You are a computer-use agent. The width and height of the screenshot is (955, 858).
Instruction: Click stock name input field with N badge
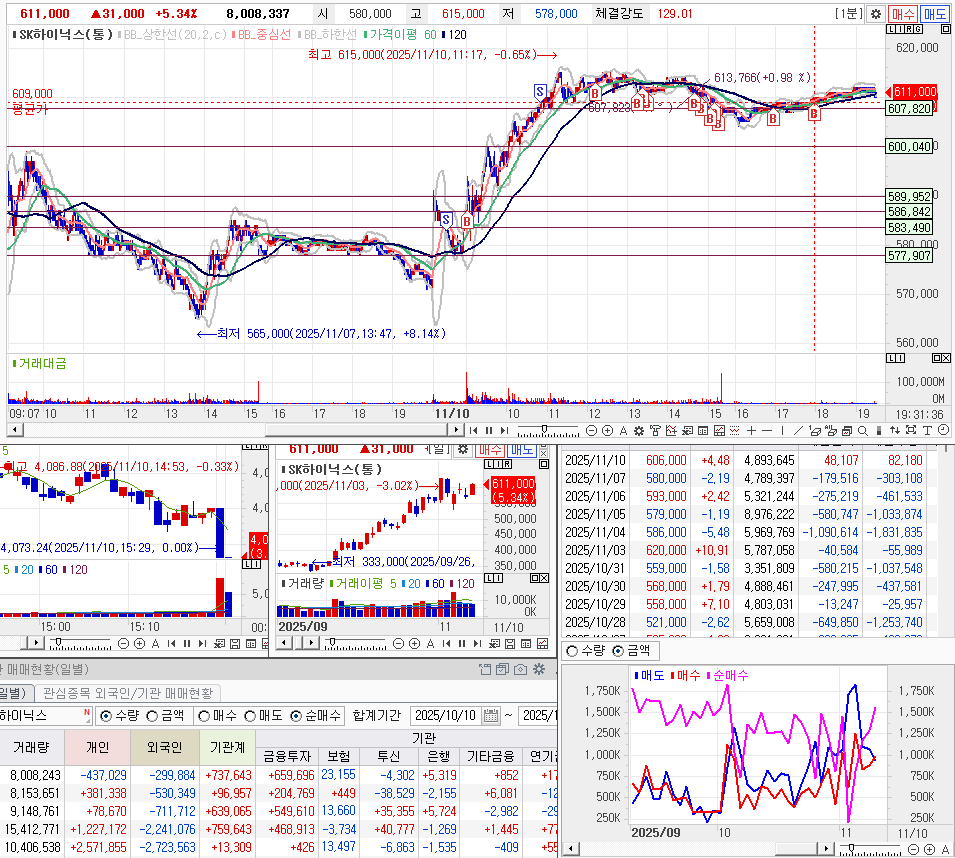[44, 716]
